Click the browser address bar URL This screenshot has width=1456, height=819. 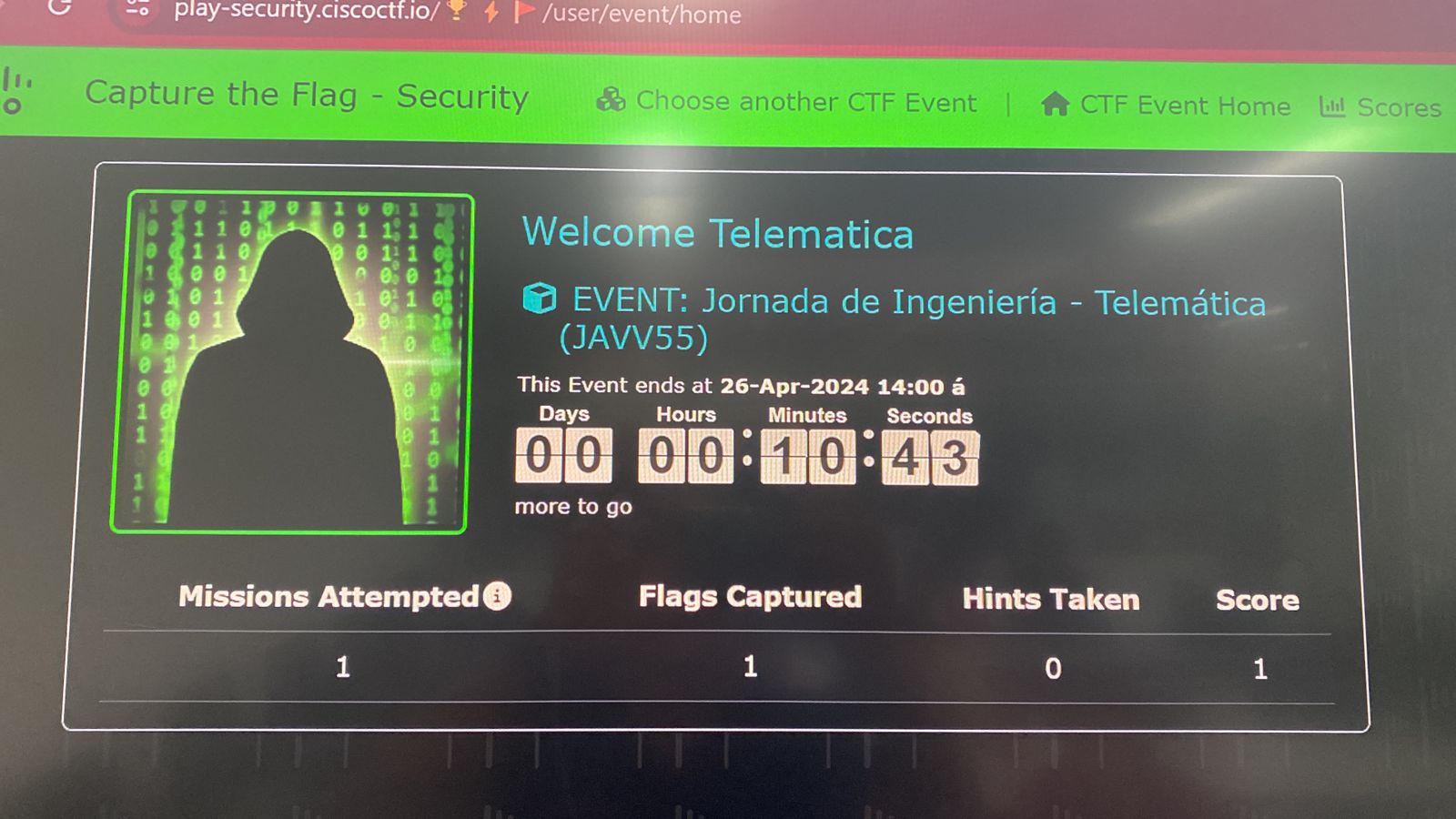(x=458, y=12)
